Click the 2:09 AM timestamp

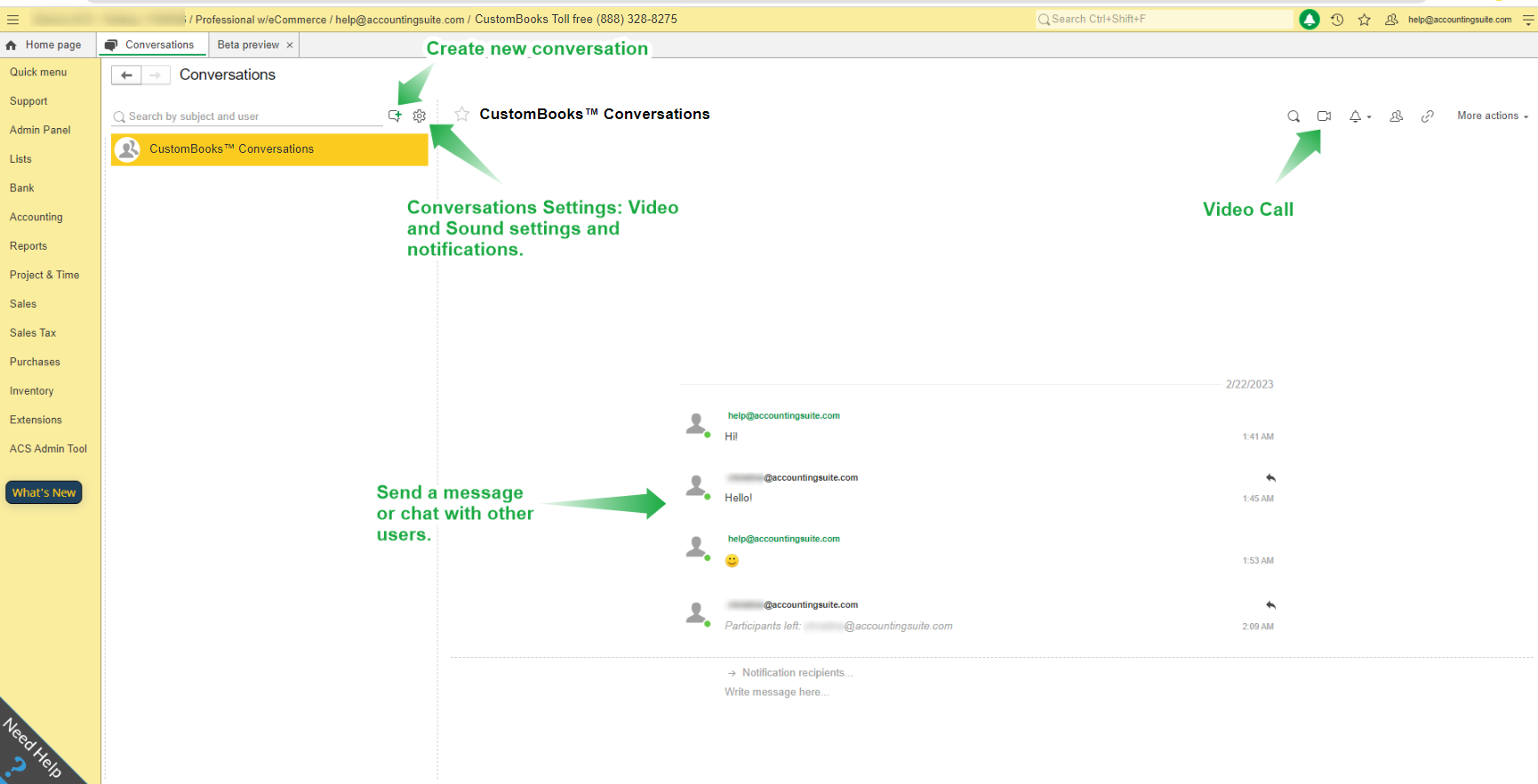tap(1258, 627)
